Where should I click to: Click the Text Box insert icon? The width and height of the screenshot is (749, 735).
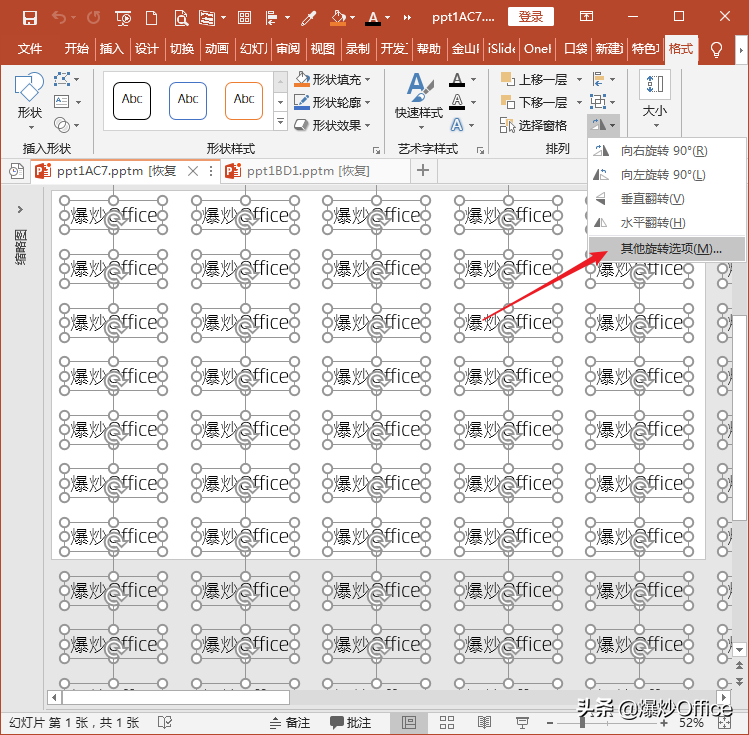62,102
